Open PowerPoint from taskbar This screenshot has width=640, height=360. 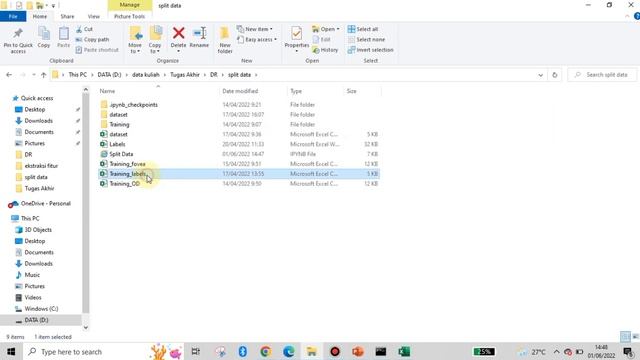[x=358, y=351]
